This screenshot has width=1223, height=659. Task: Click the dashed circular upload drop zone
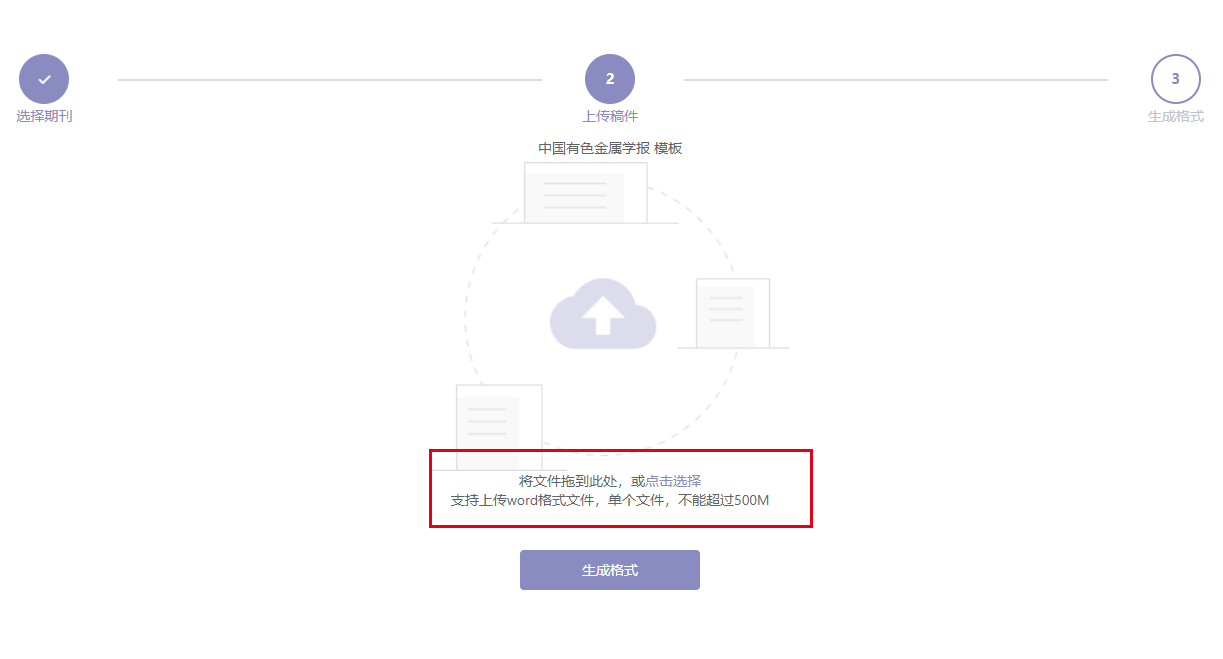click(x=603, y=314)
